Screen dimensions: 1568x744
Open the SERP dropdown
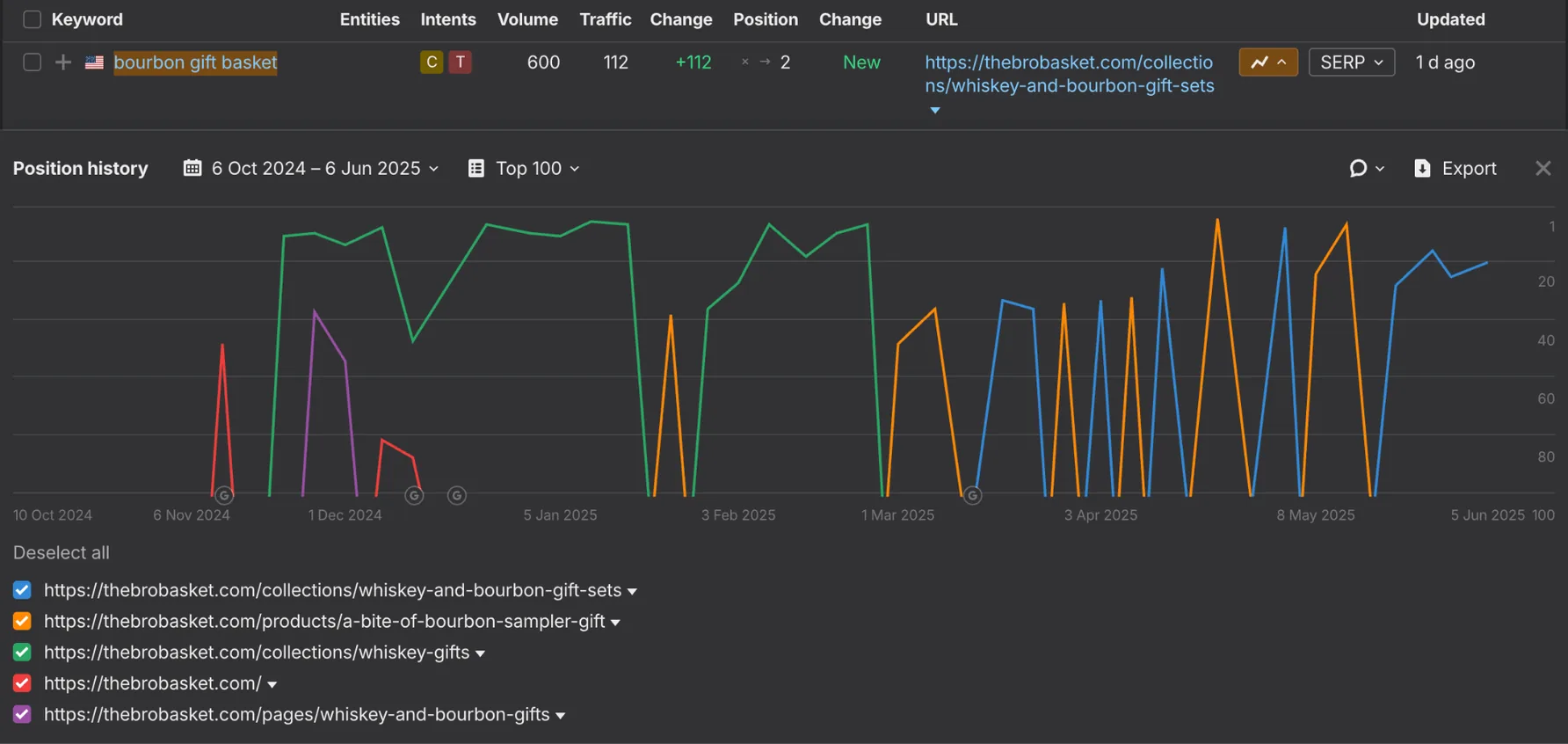point(1352,62)
